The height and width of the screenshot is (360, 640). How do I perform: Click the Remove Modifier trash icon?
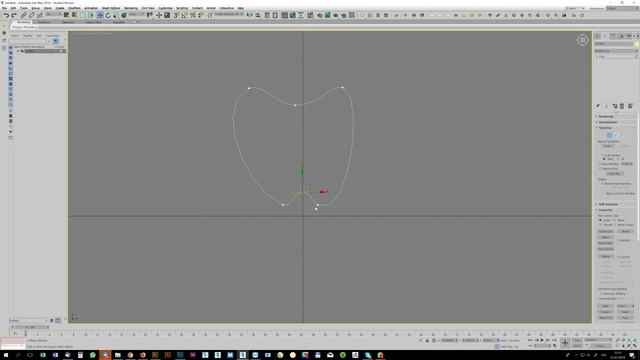tap(622, 106)
